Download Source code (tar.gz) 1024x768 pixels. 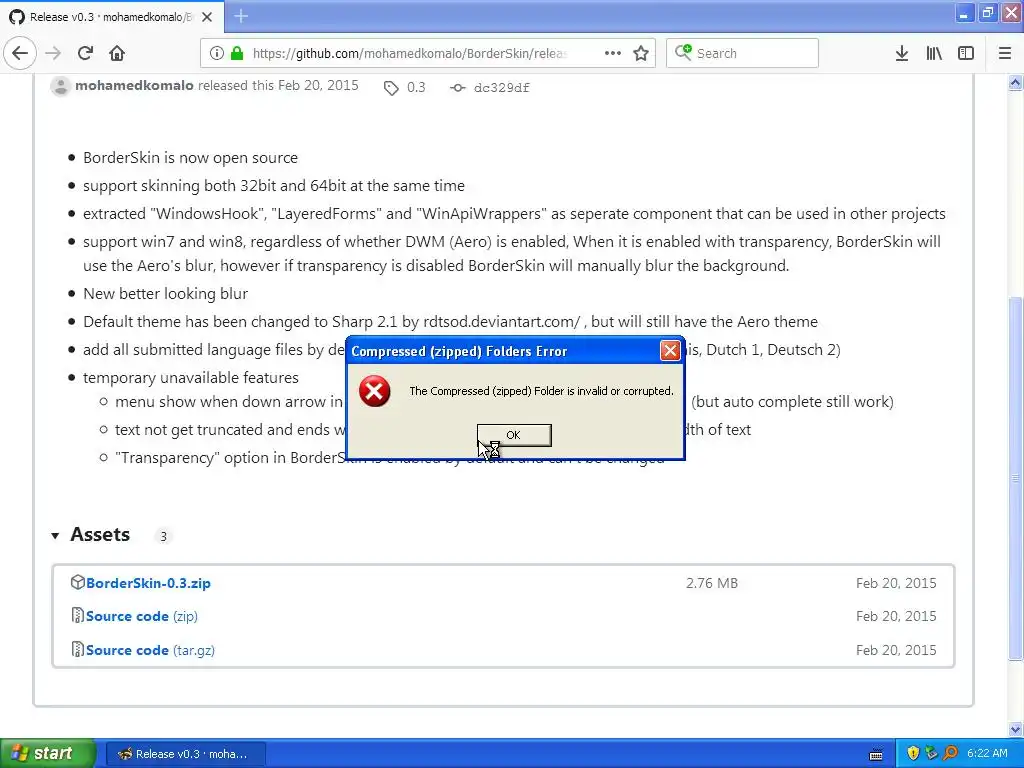tap(150, 650)
